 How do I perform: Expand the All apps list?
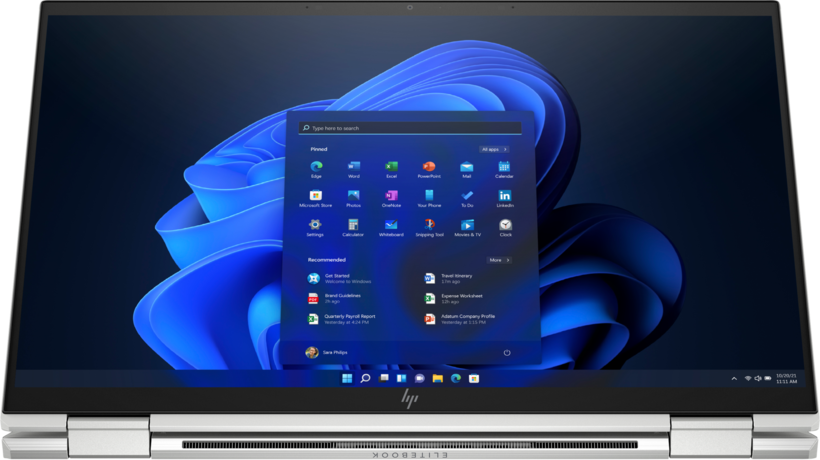click(494, 149)
